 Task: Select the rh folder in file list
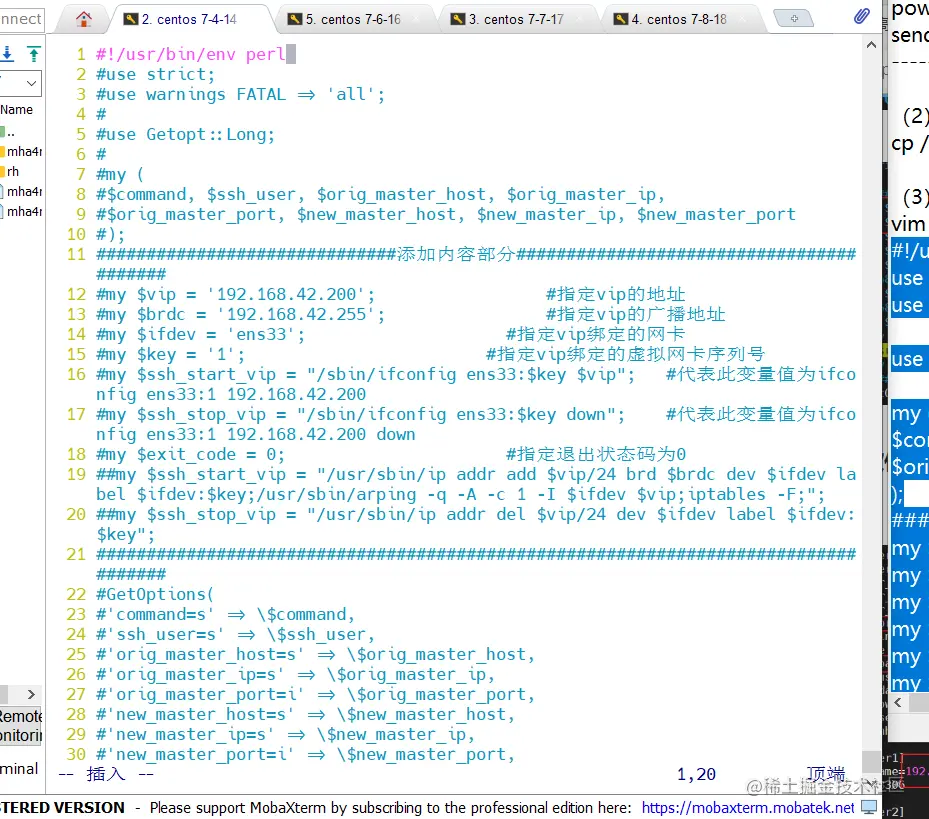10,172
